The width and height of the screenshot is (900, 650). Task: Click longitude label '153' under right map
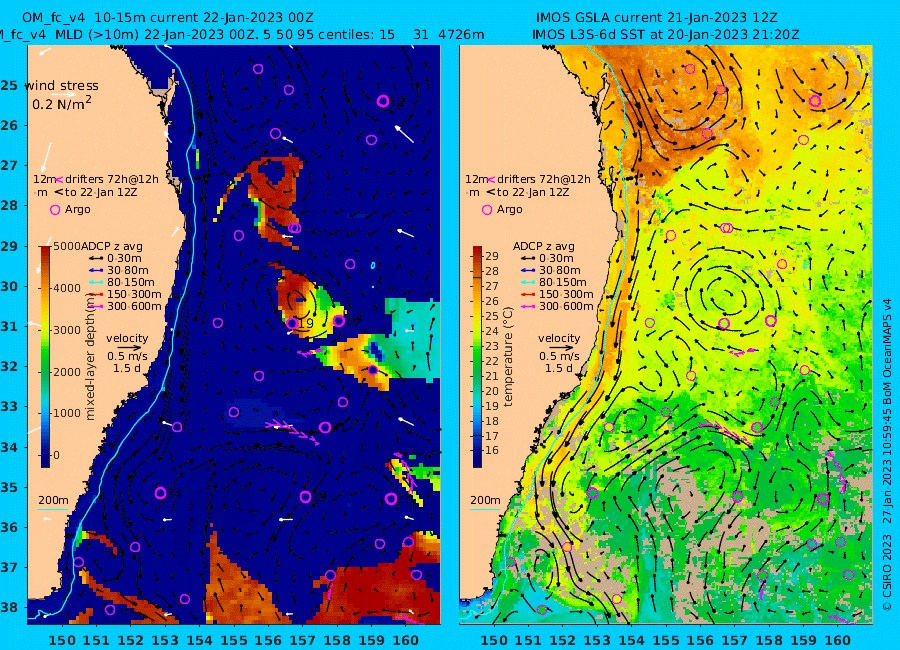pyautogui.click(x=597, y=640)
